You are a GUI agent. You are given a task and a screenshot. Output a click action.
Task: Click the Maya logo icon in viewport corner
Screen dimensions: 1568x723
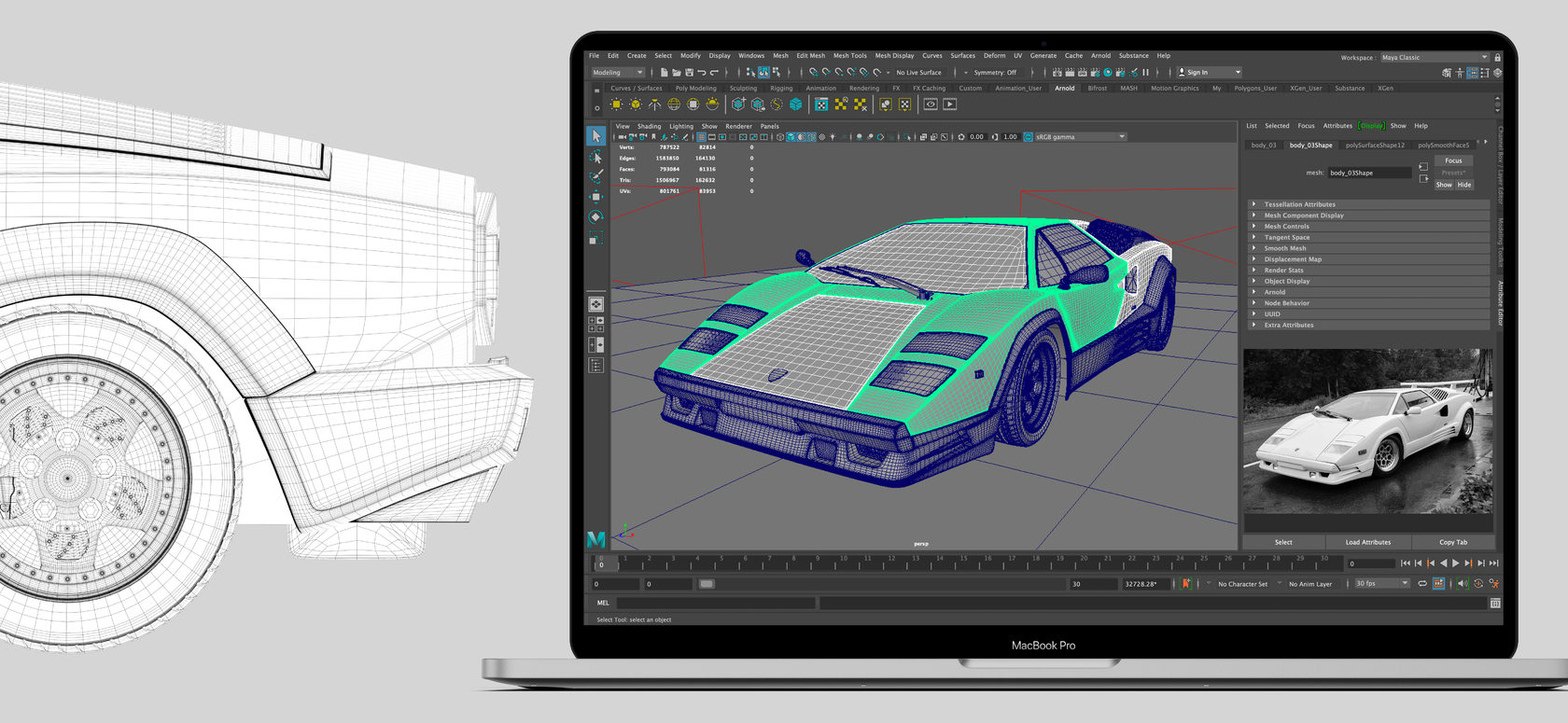(595, 539)
